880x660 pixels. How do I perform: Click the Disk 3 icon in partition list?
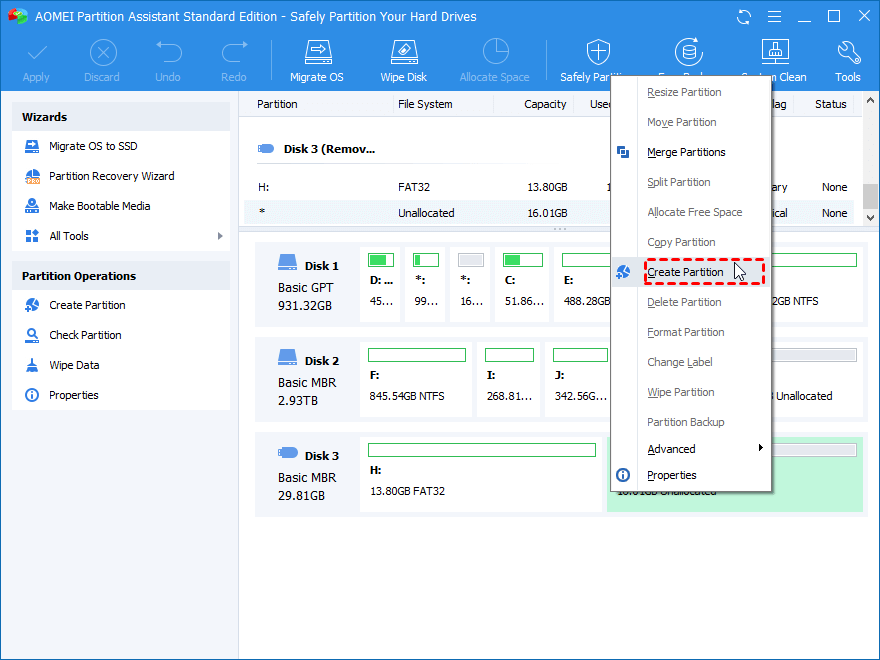coord(266,149)
